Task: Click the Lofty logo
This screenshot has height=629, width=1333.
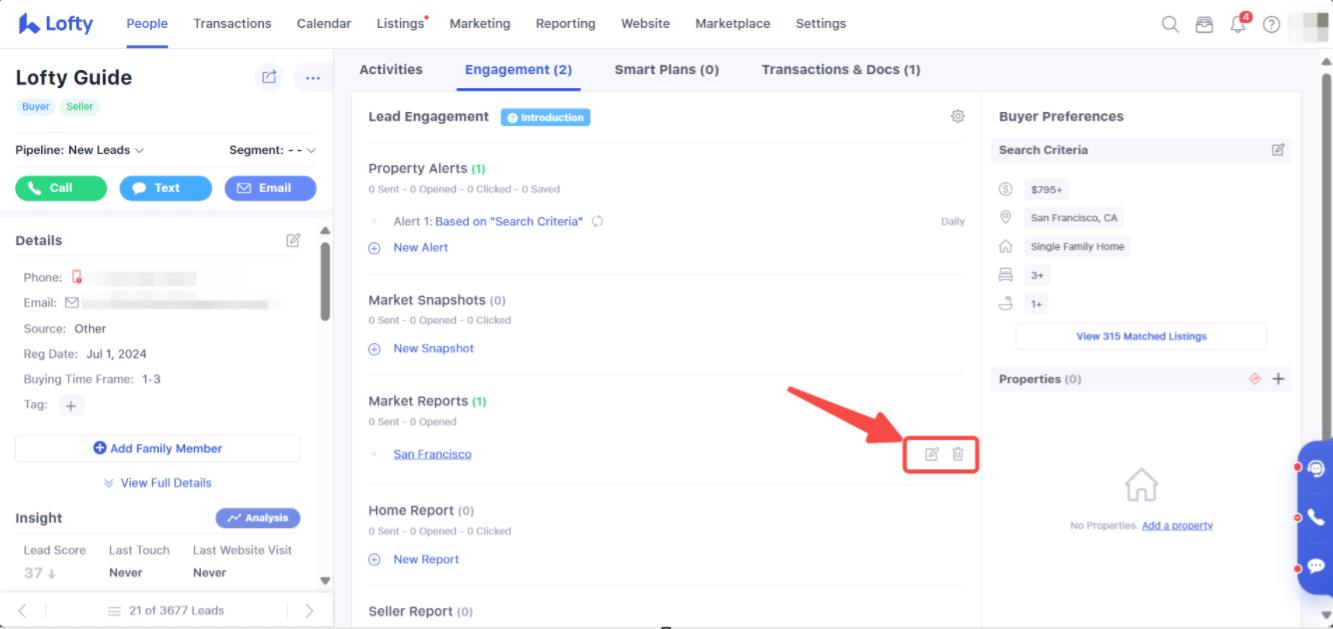Action: pyautogui.click(x=56, y=24)
